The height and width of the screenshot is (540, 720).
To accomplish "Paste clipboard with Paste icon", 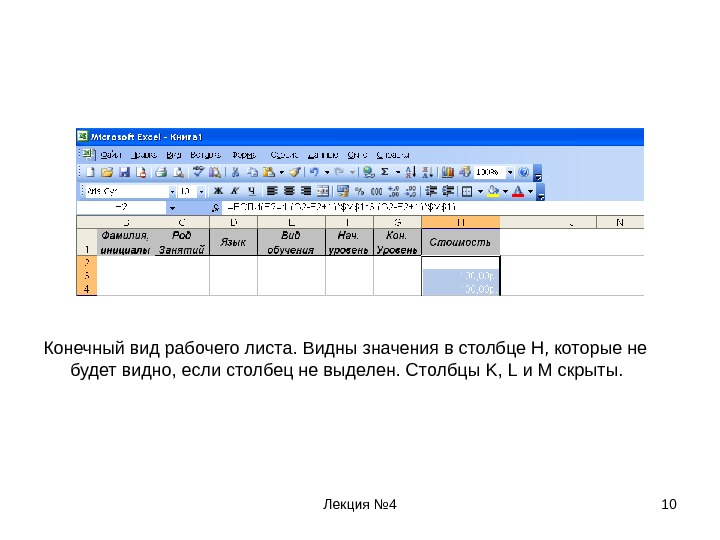I will (x=269, y=173).
